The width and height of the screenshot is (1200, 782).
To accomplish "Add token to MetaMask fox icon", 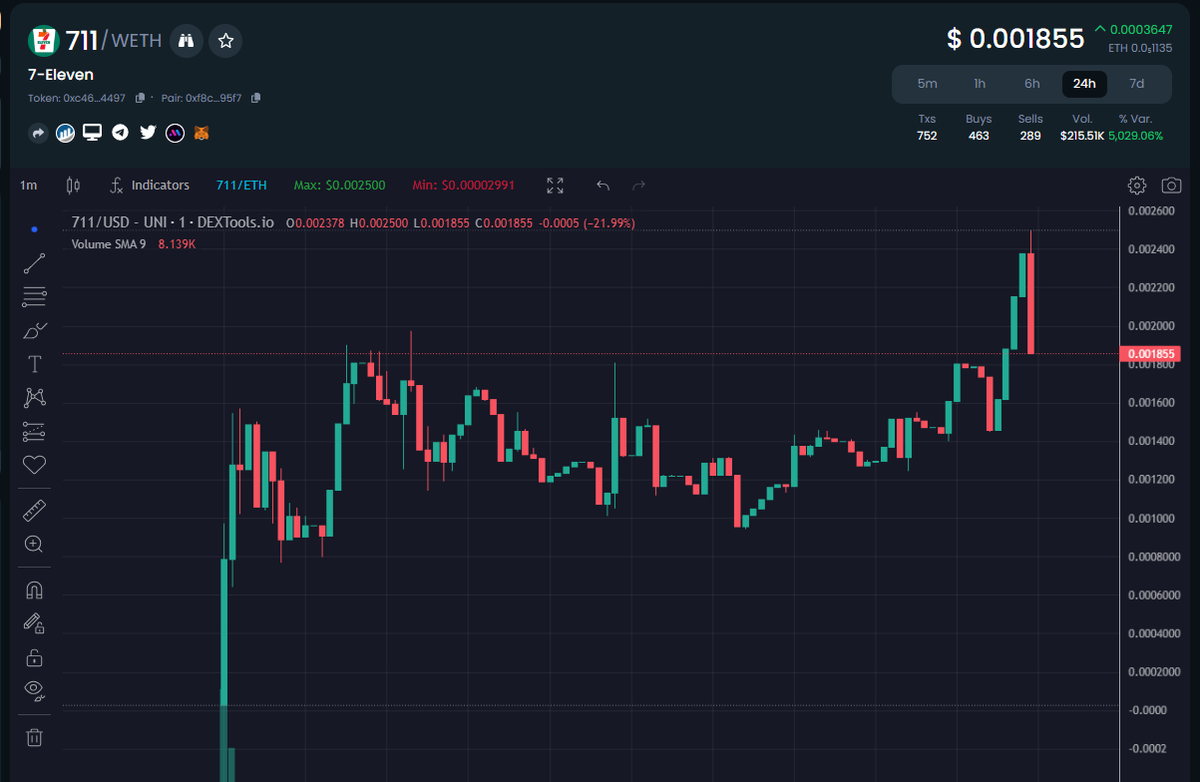I will click(x=202, y=132).
